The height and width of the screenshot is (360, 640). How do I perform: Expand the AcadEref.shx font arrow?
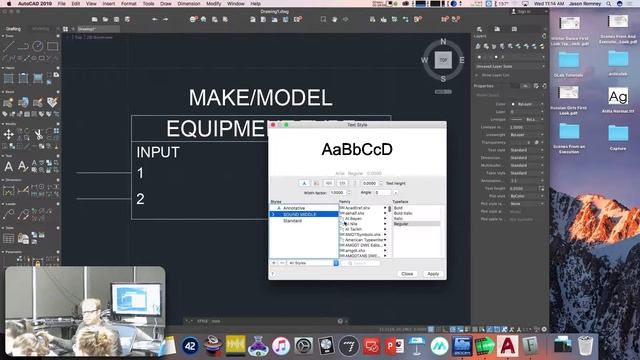(385, 208)
